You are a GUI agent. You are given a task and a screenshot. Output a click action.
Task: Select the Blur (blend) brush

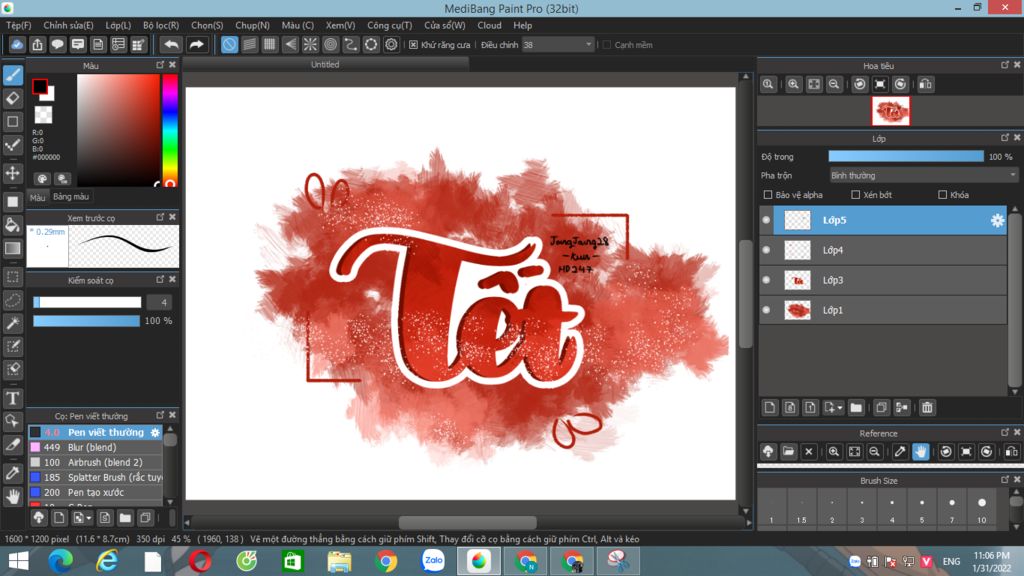click(x=95, y=447)
